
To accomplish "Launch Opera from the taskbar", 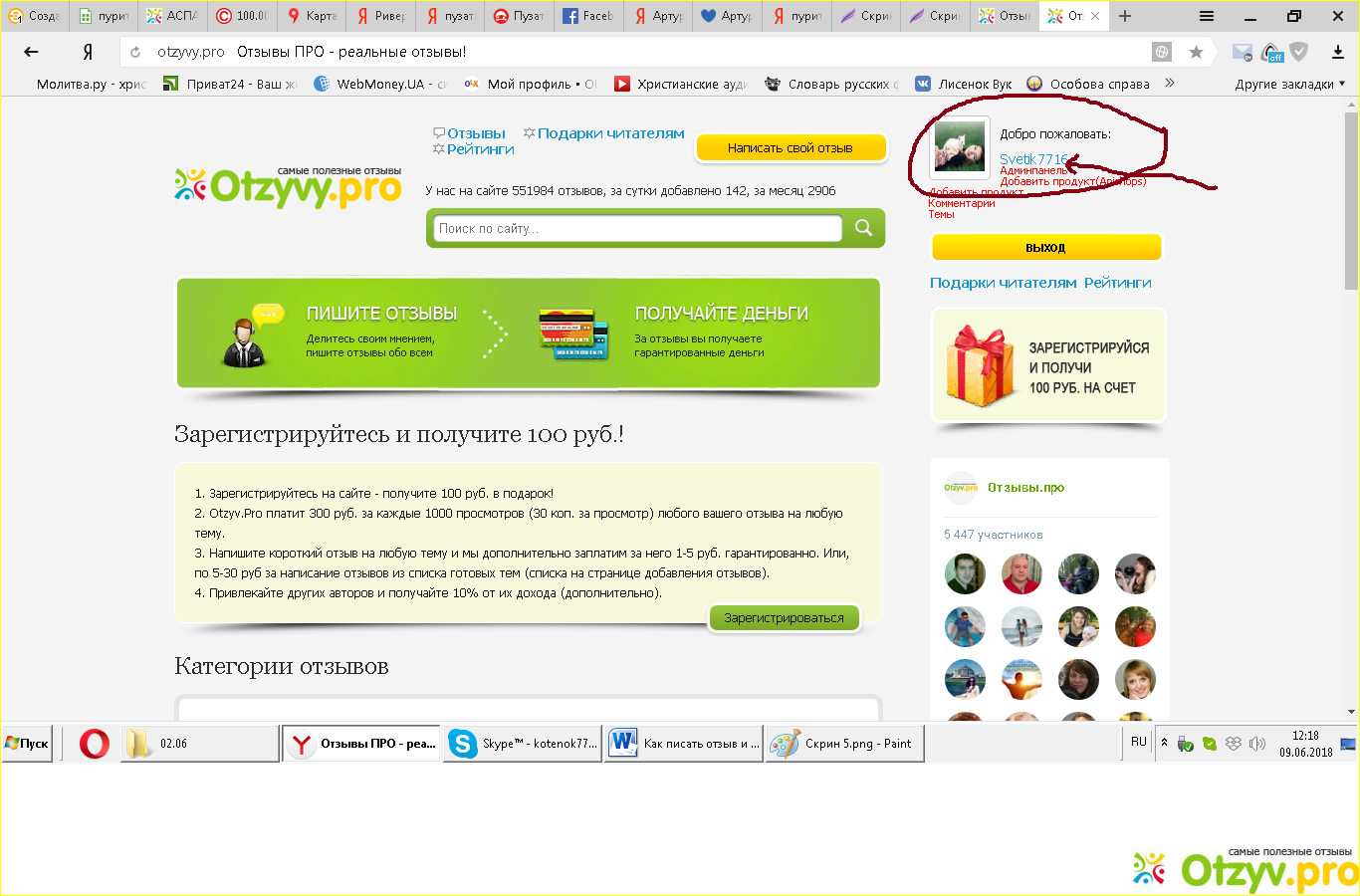I will tap(95, 744).
